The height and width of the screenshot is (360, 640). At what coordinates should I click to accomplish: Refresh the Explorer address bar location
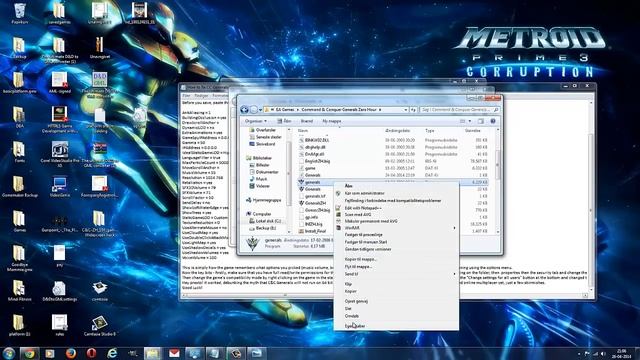tap(413, 110)
